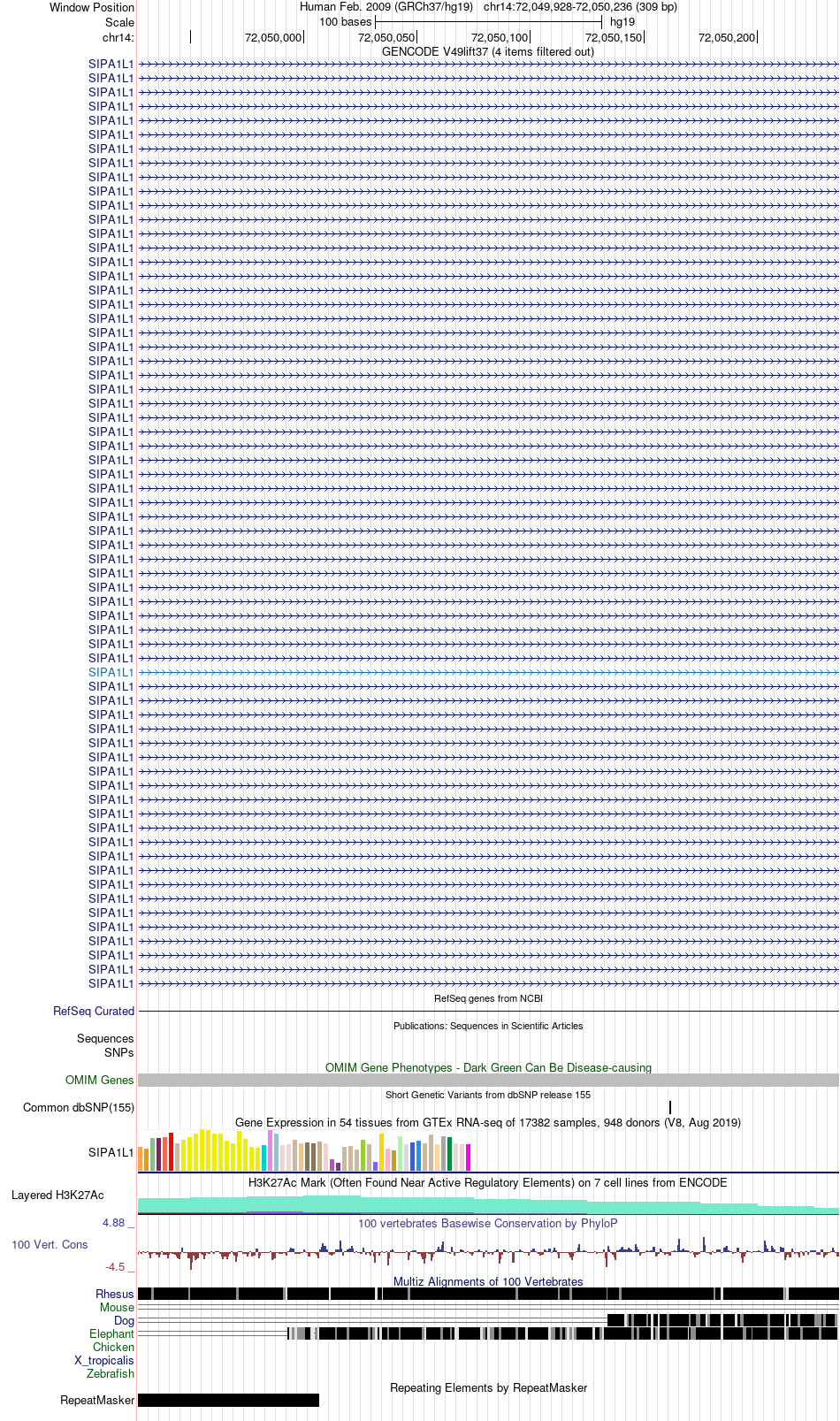Click the lime green GTEx expression bar
Image resolution: width=840 pixels, height=1421 pixels.
pos(363,1156)
